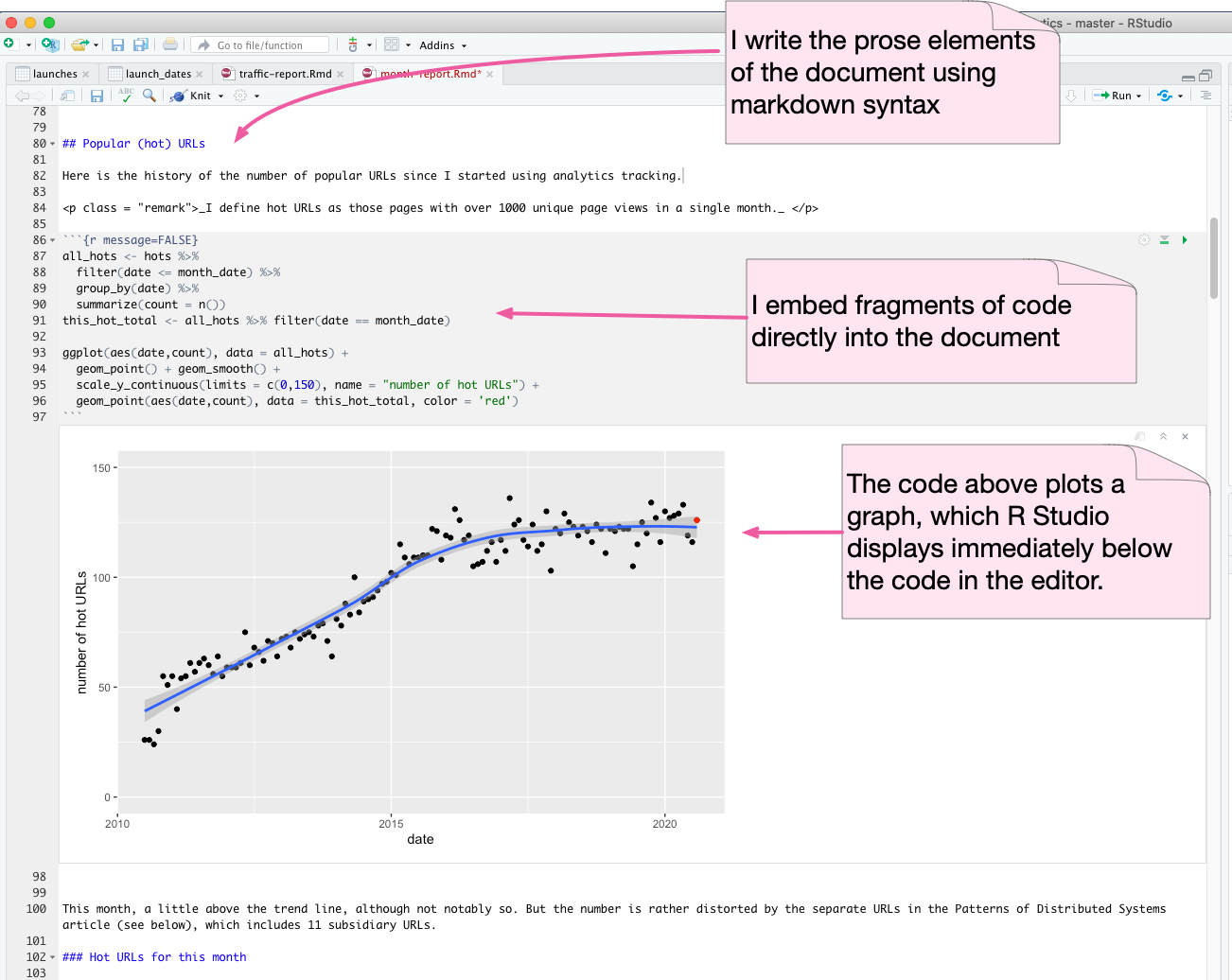Expand the Run dropdown arrow
This screenshot has width=1232, height=980.
[x=1138, y=96]
